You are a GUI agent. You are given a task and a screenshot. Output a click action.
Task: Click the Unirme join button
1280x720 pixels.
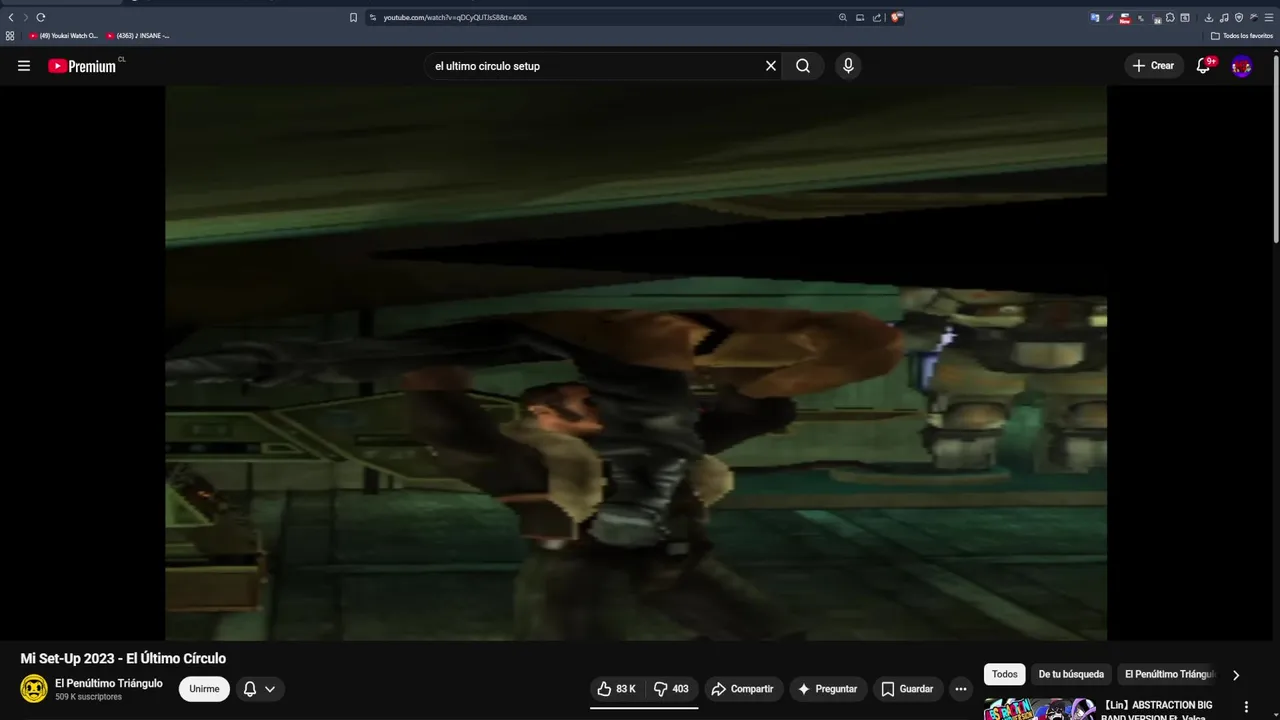[204, 689]
